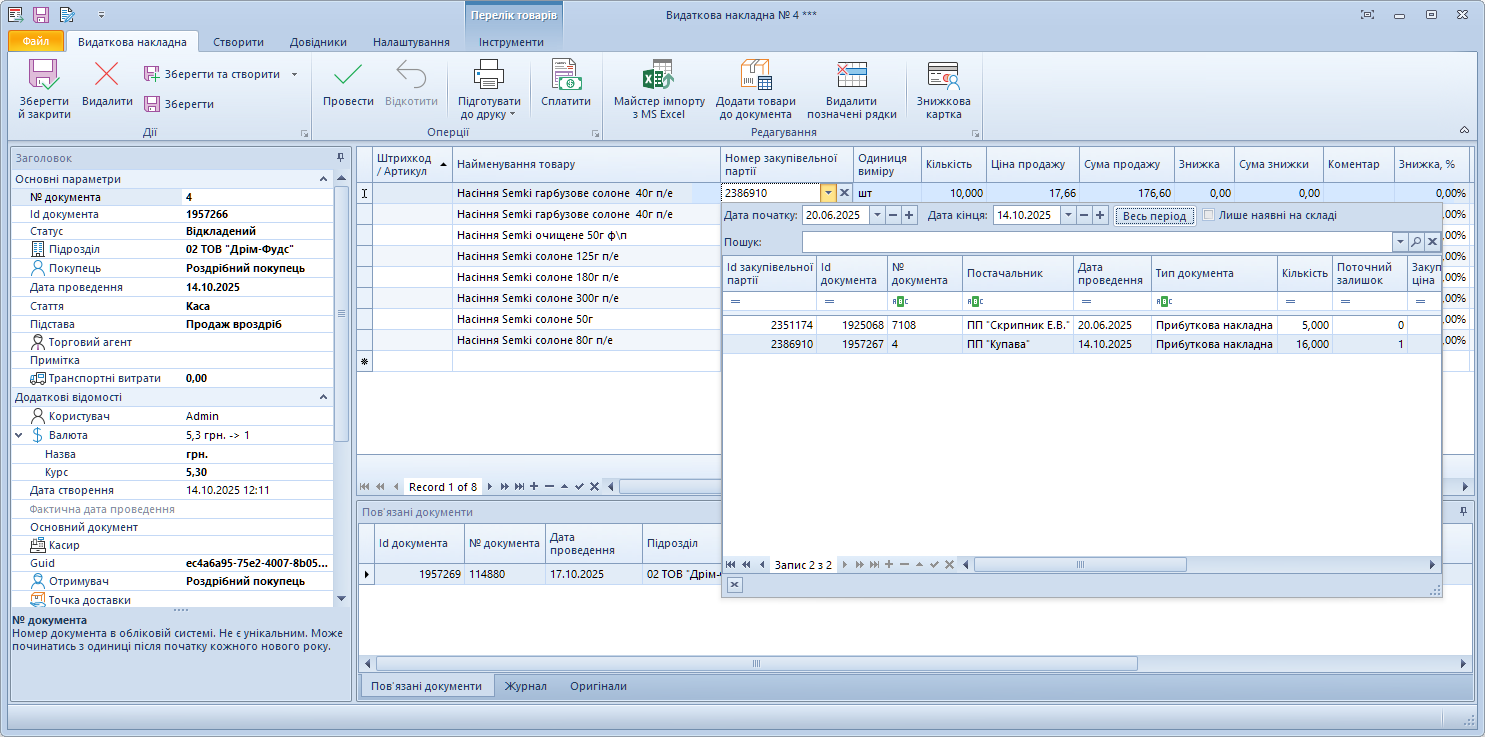This screenshot has height=737, width=1485.
Task: Collapse the Основні параметри section
Action: pos(323,179)
